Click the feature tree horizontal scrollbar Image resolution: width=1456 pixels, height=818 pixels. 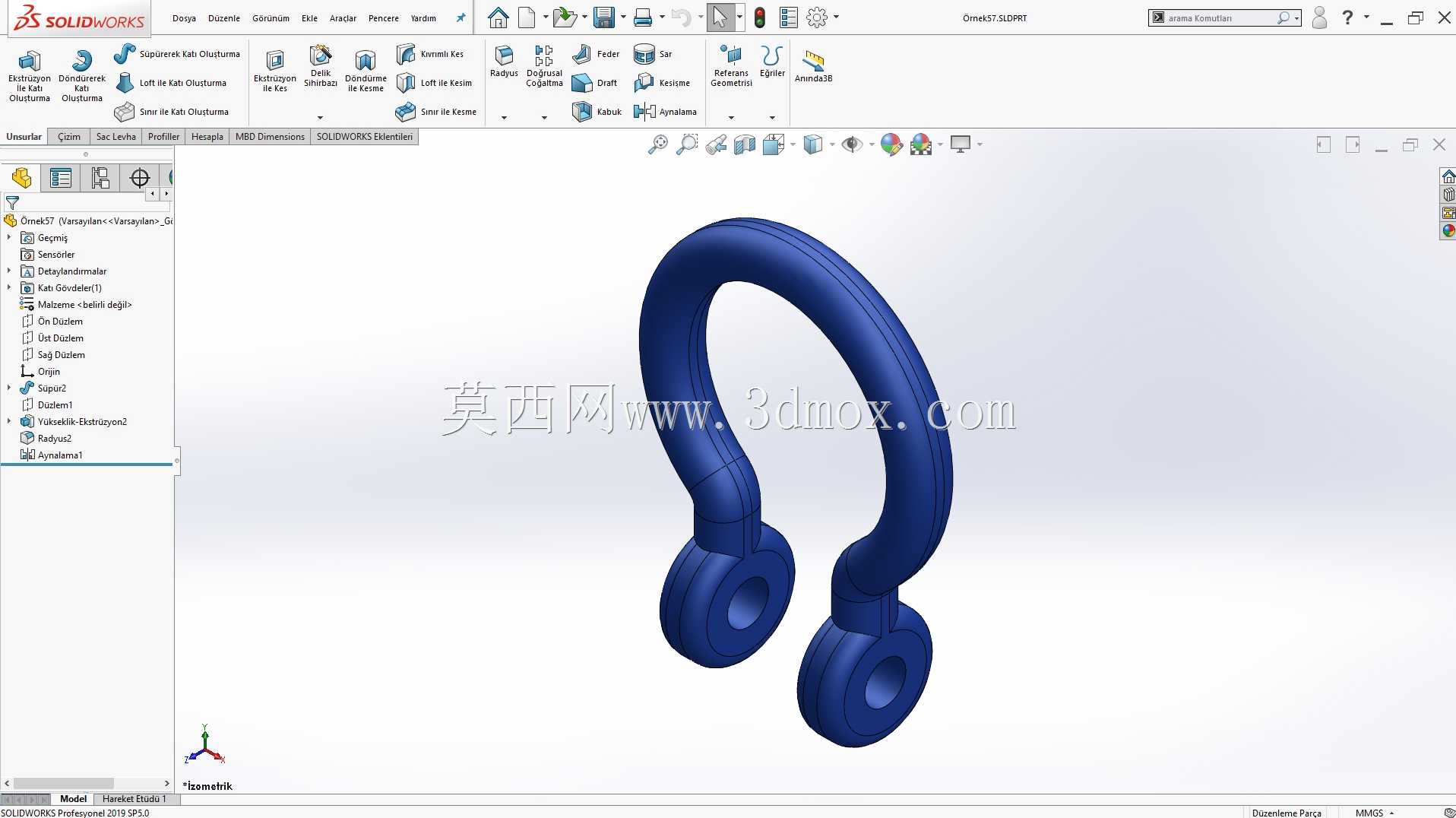[x=64, y=783]
